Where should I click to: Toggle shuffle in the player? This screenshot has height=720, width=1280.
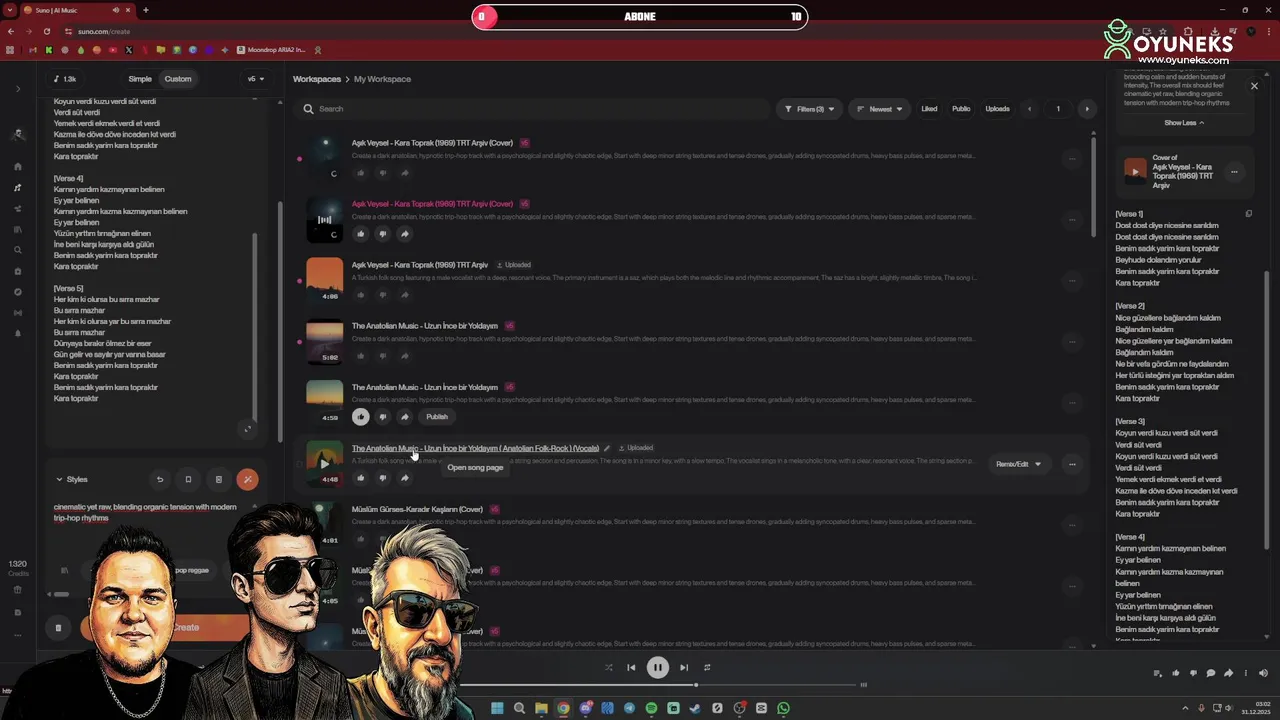pos(608,668)
